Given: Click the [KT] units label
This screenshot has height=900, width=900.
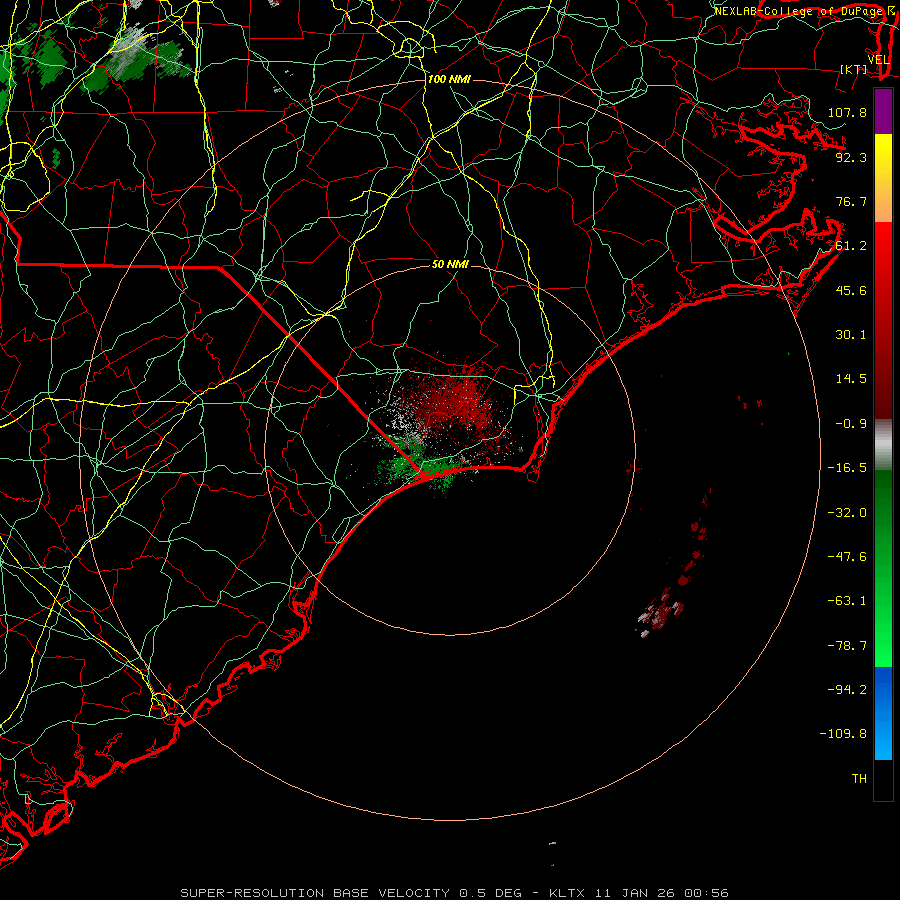Looking at the screenshot, I should (x=854, y=69).
